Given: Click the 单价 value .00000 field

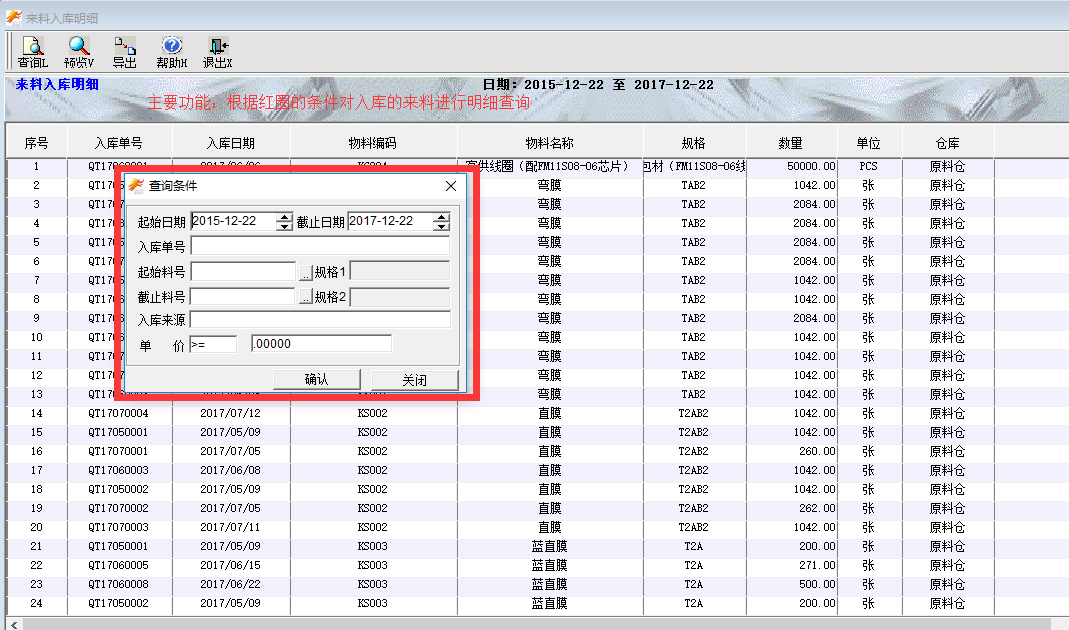Looking at the screenshot, I should (x=322, y=344).
